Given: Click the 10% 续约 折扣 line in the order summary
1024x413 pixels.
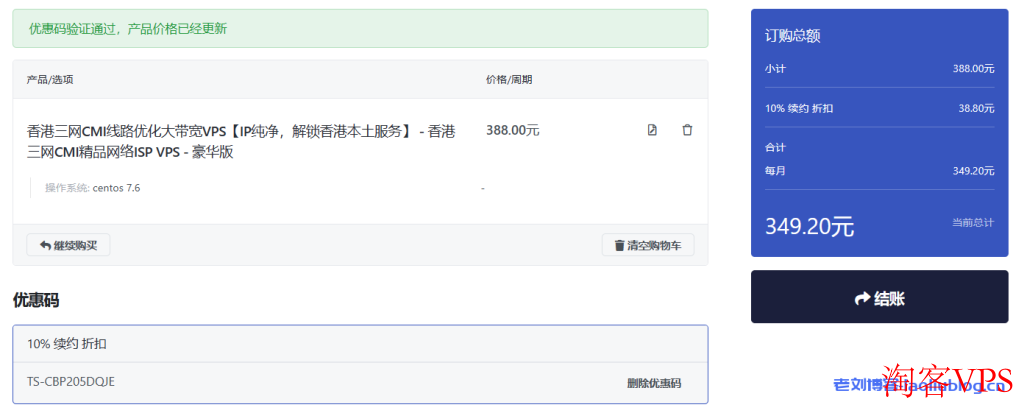Looking at the screenshot, I should point(799,108).
